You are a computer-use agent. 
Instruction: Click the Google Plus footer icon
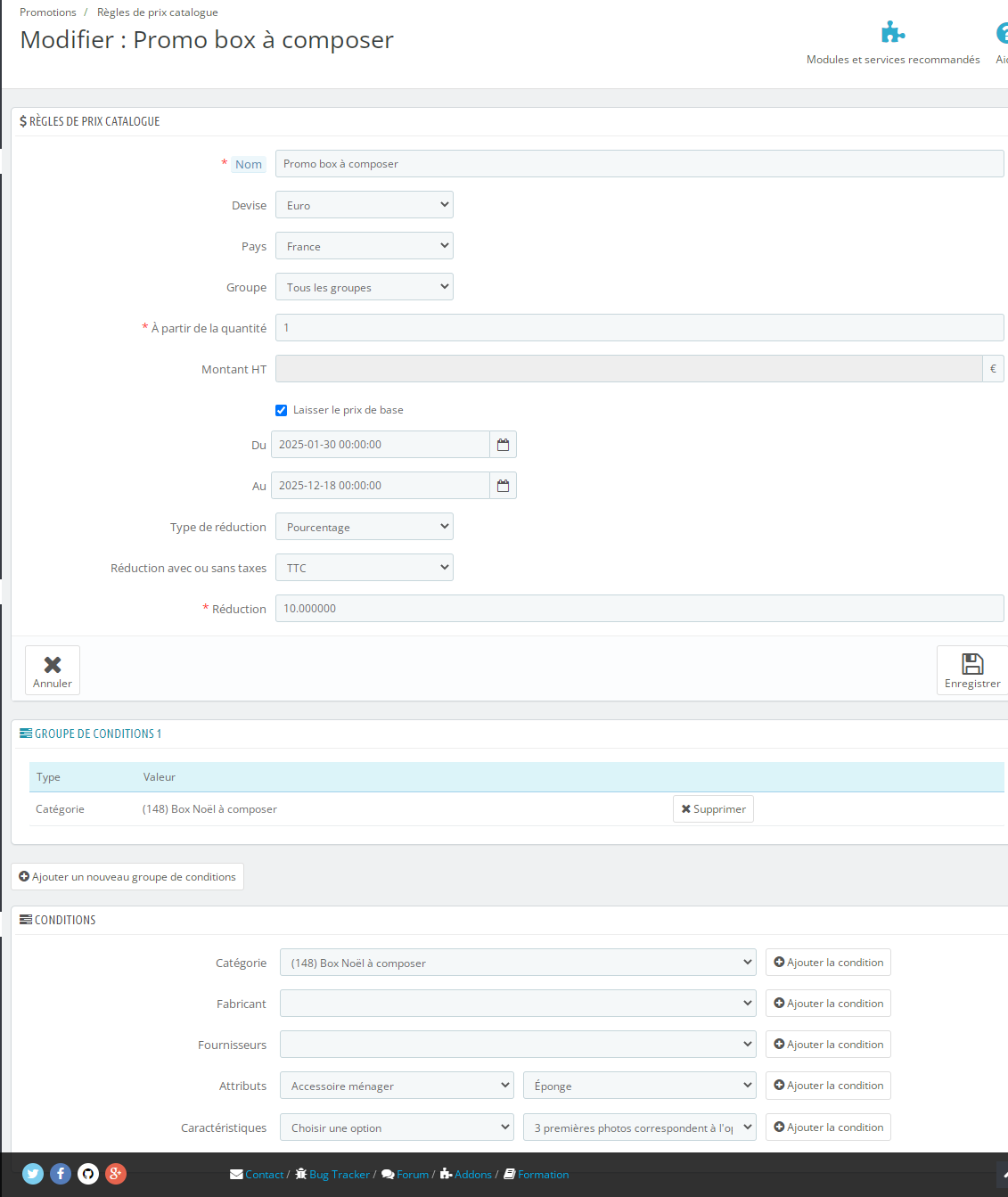point(116,1174)
